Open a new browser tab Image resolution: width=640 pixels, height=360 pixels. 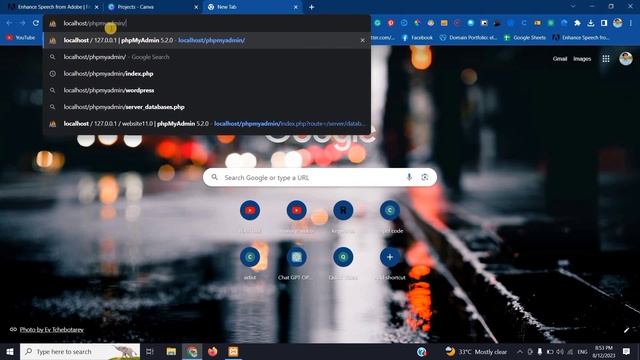[311, 7]
